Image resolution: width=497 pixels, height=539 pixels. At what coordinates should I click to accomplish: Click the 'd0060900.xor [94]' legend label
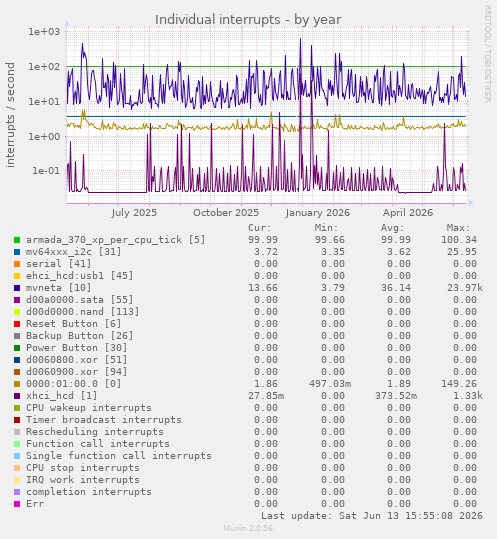pos(77,372)
